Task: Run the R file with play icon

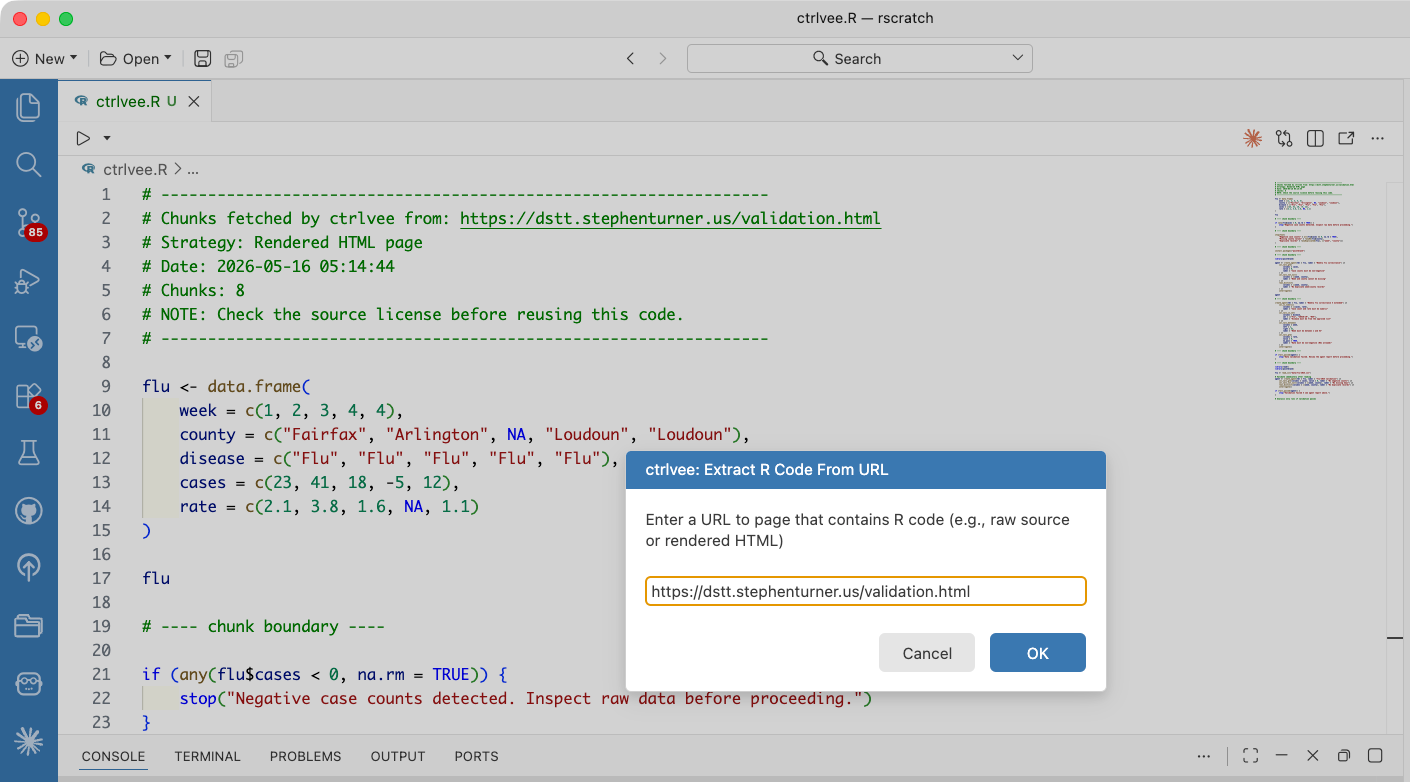Action: pos(84,138)
